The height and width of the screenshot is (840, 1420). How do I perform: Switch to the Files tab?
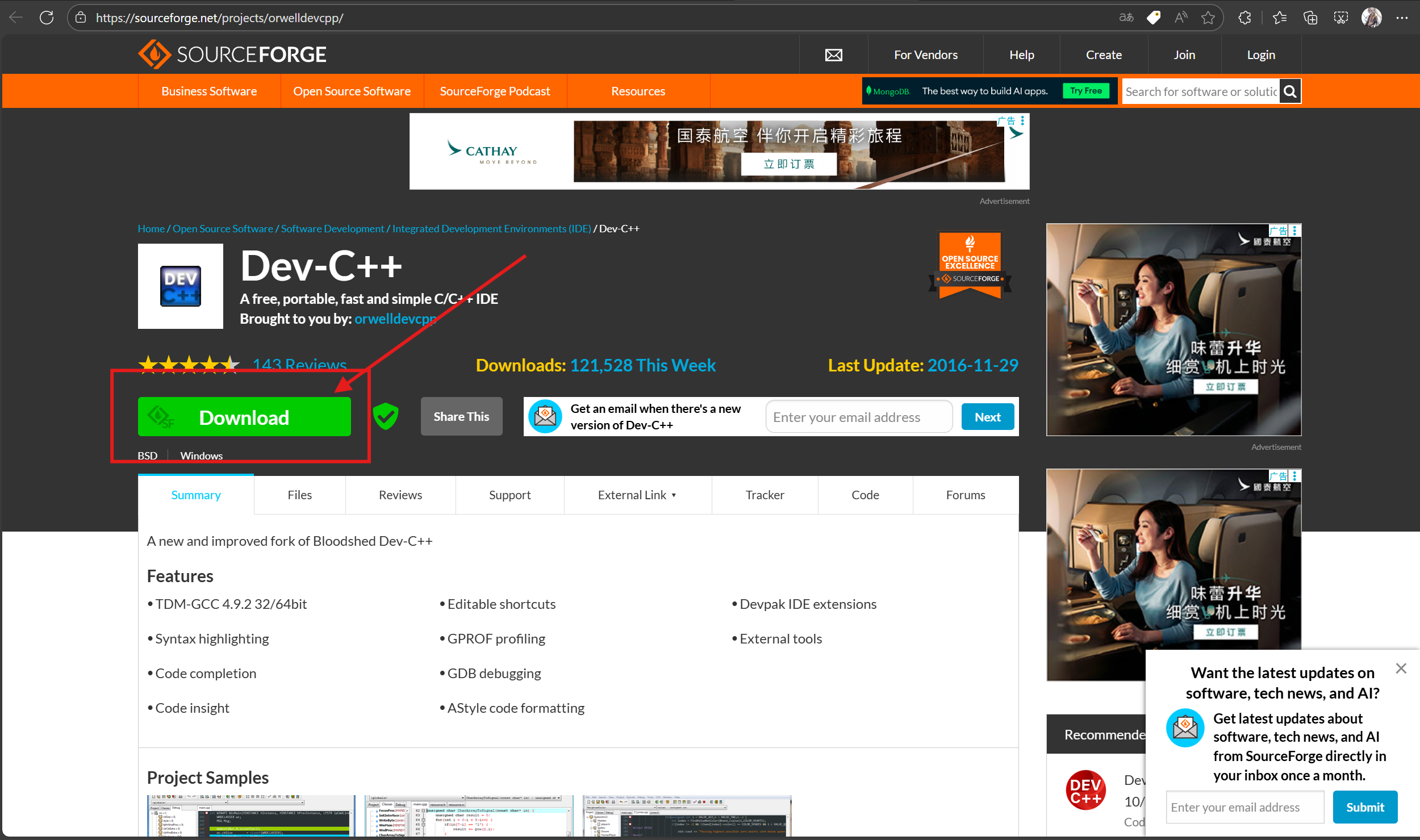[299, 495]
